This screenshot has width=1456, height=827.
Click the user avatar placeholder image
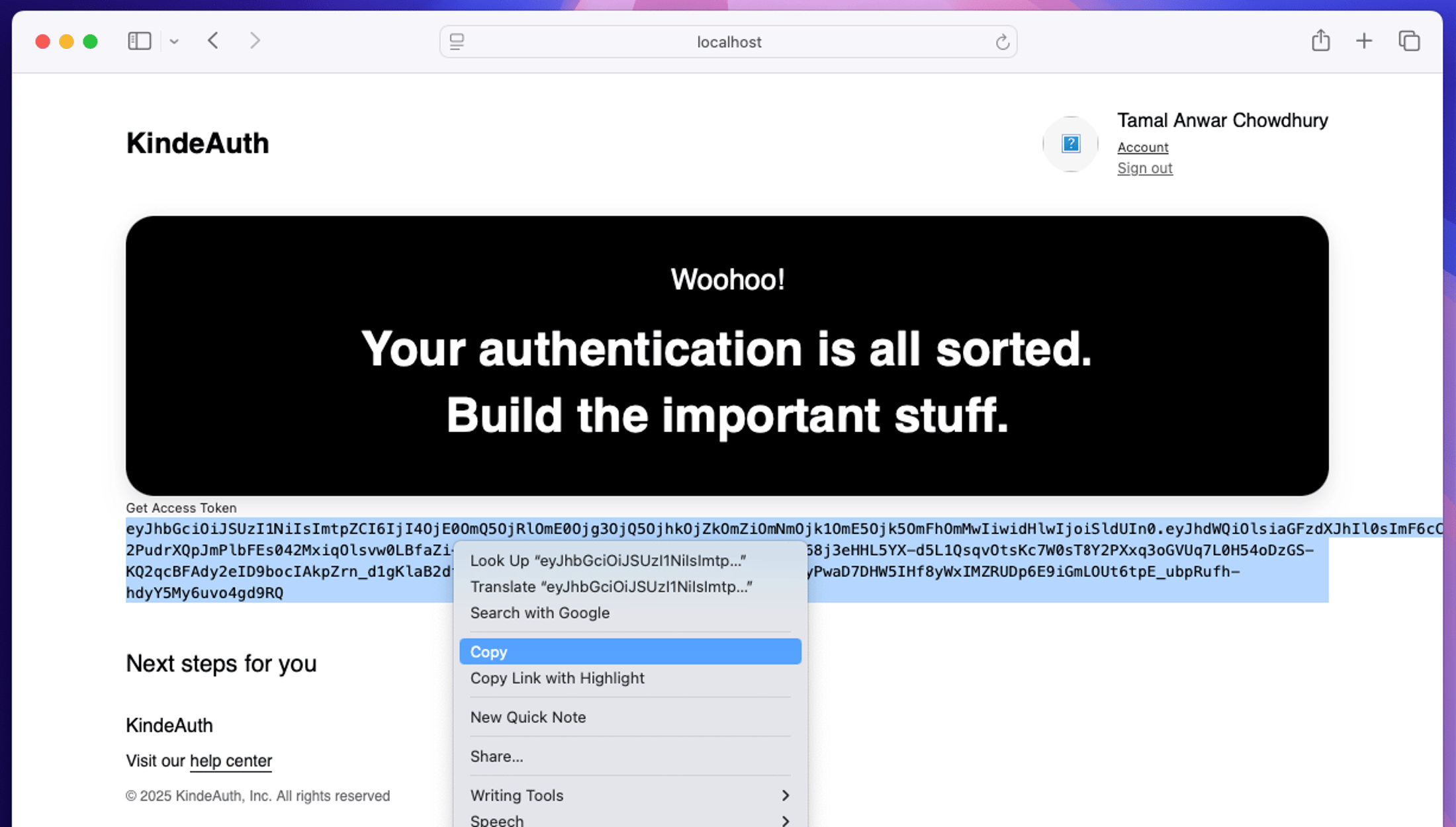[x=1070, y=144]
